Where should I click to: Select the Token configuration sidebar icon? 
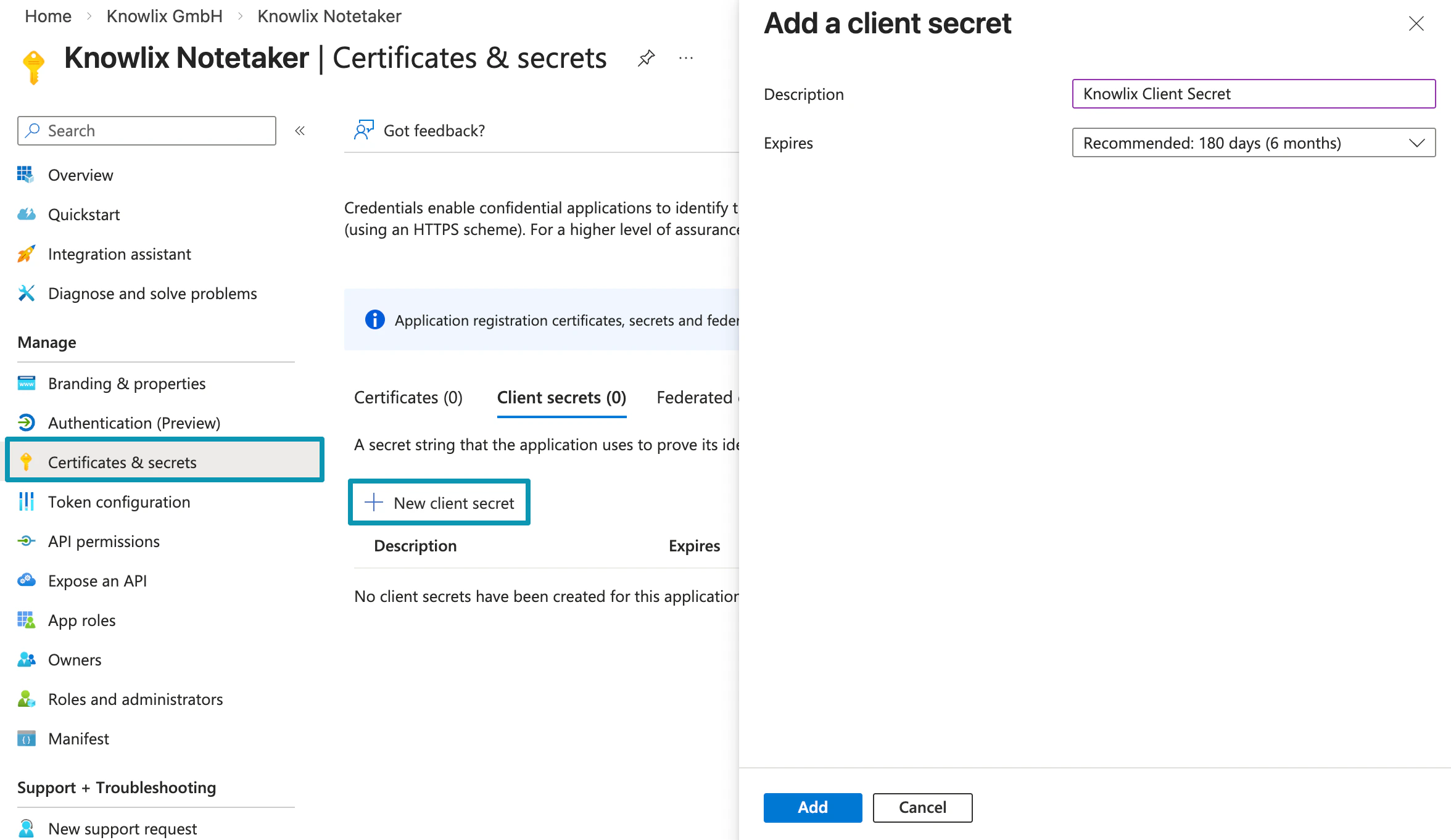[x=26, y=501]
